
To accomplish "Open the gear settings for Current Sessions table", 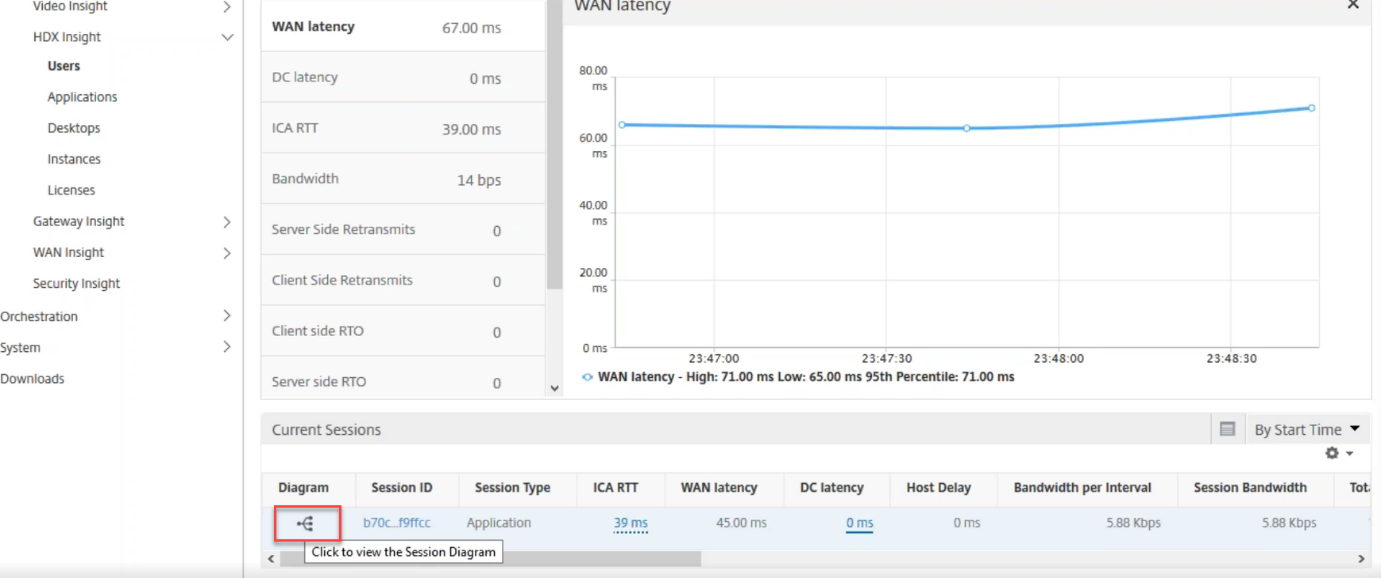I will click(x=1339, y=453).
